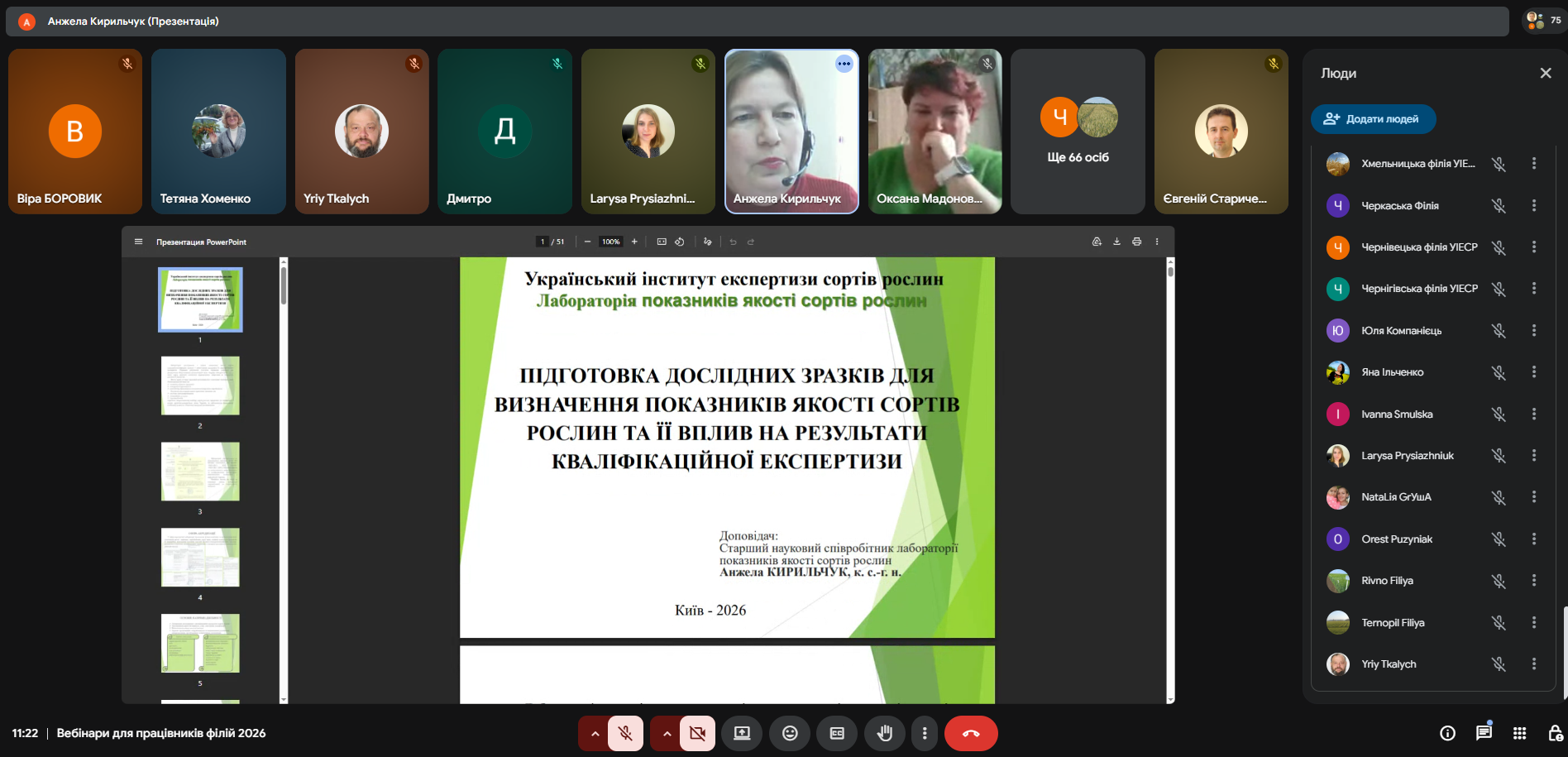1568x757 pixels.
Task: Open the chat messages panel
Action: pos(1484,733)
